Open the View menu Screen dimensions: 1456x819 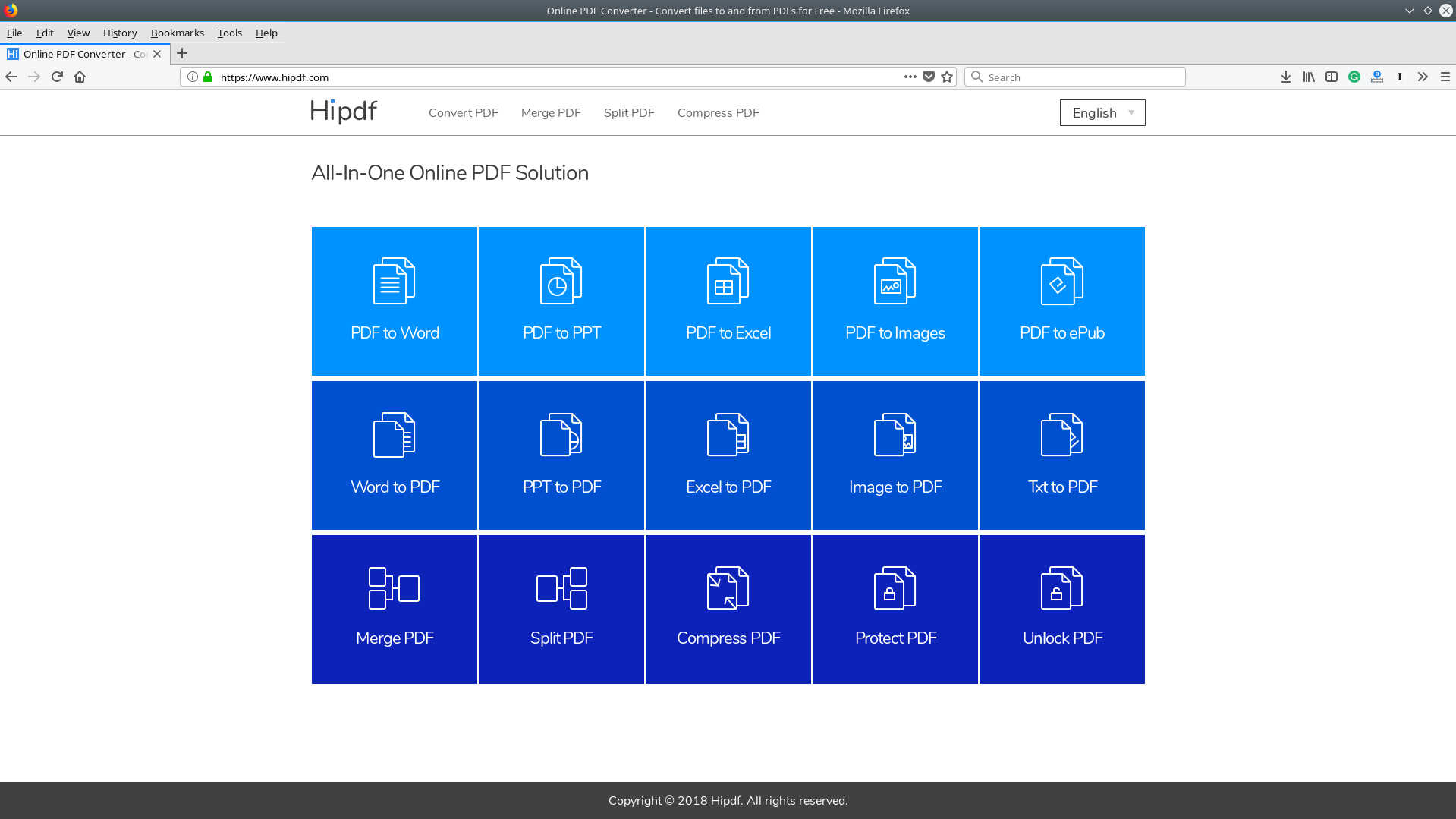coord(78,33)
